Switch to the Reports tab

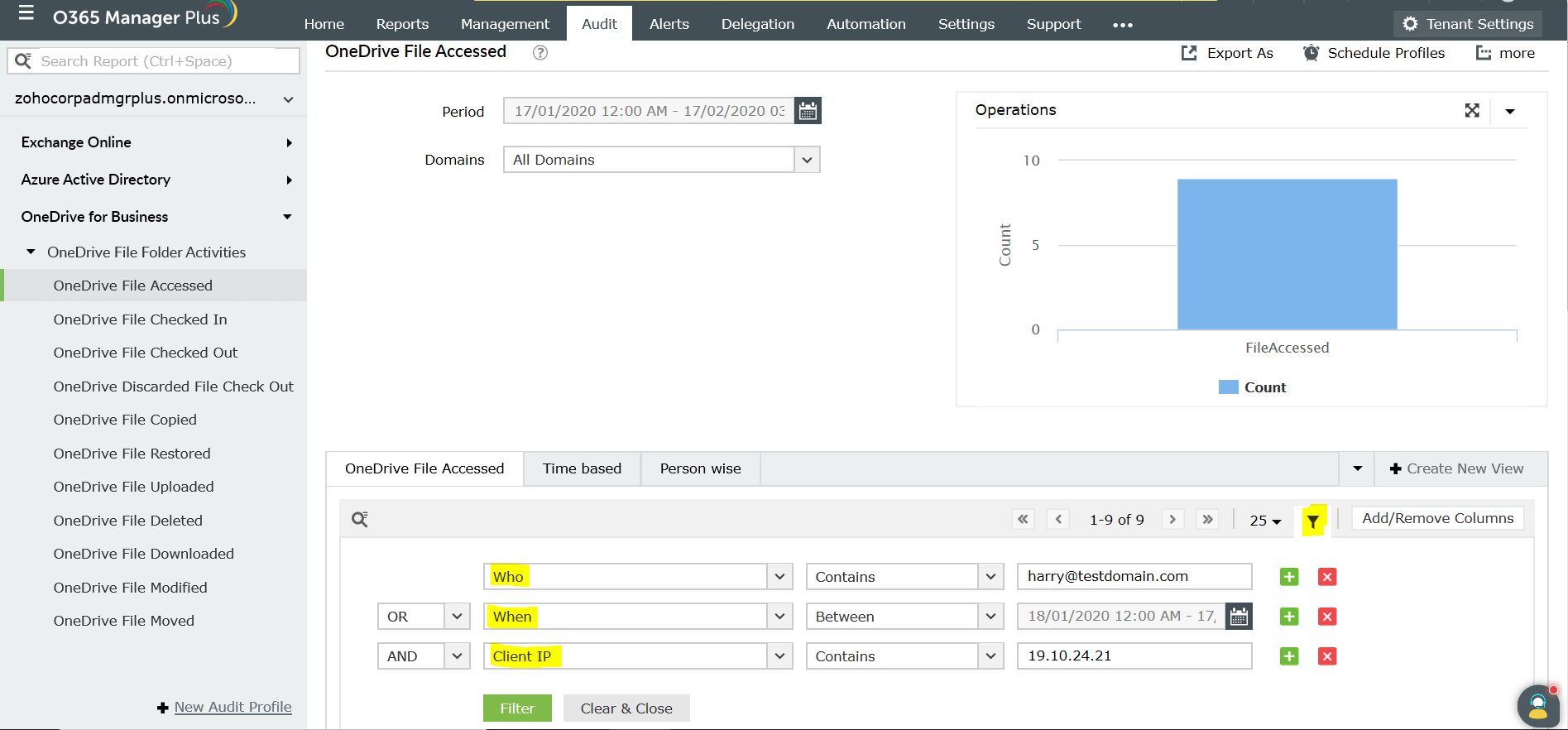point(402,24)
